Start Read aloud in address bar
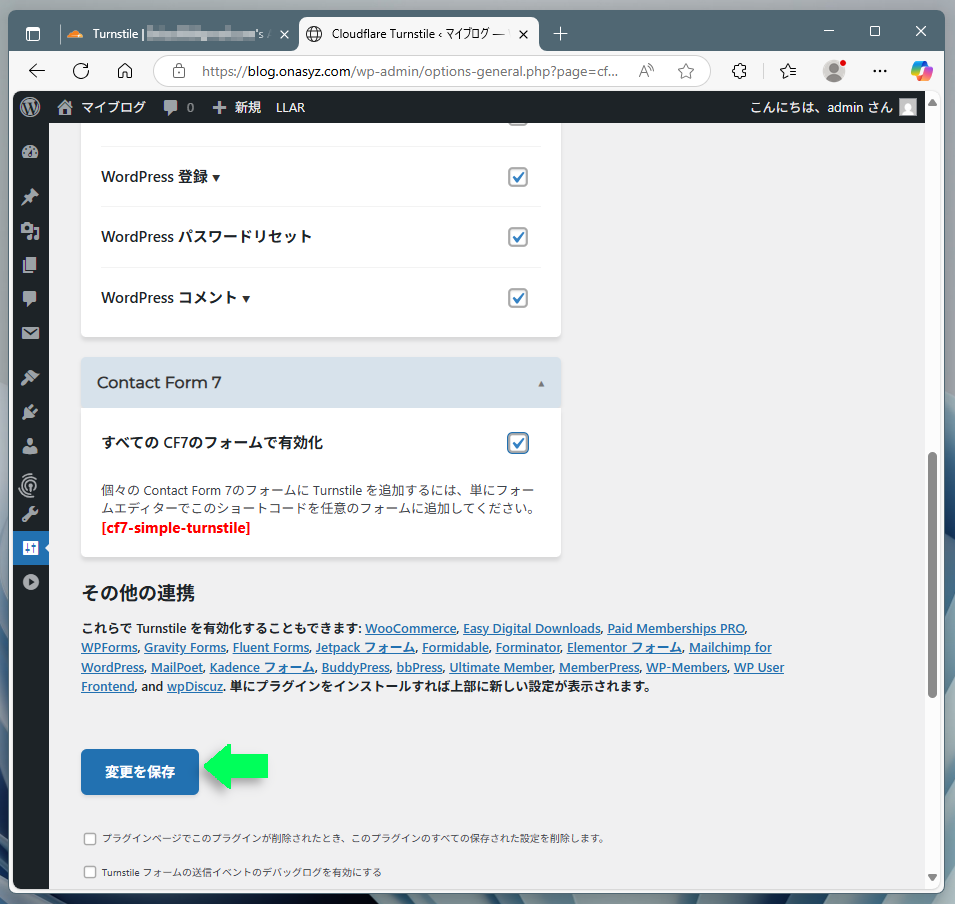Viewport: 955px width, 904px height. 647,71
